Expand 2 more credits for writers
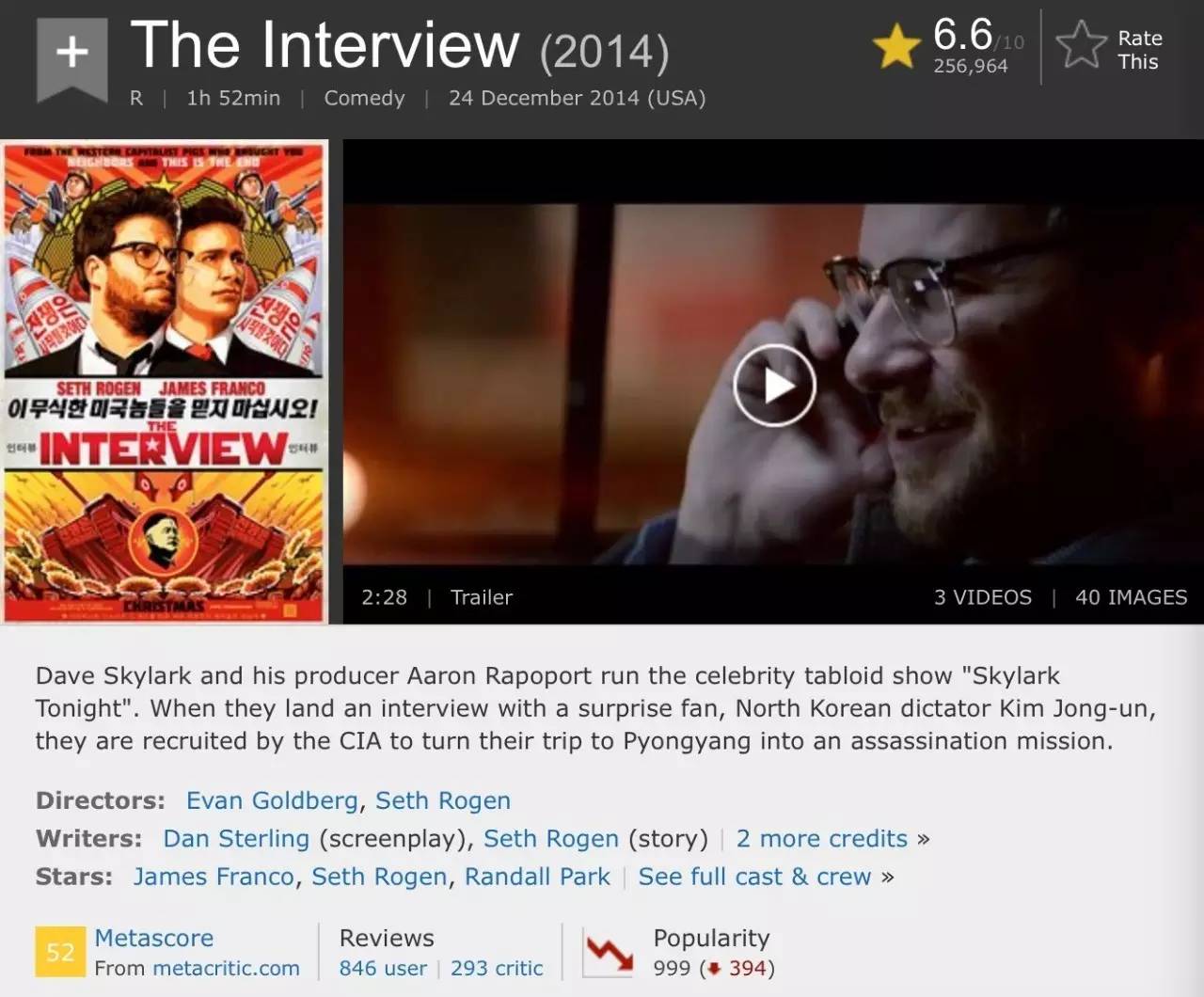Viewport: 1204px width, 997px height. tap(822, 838)
